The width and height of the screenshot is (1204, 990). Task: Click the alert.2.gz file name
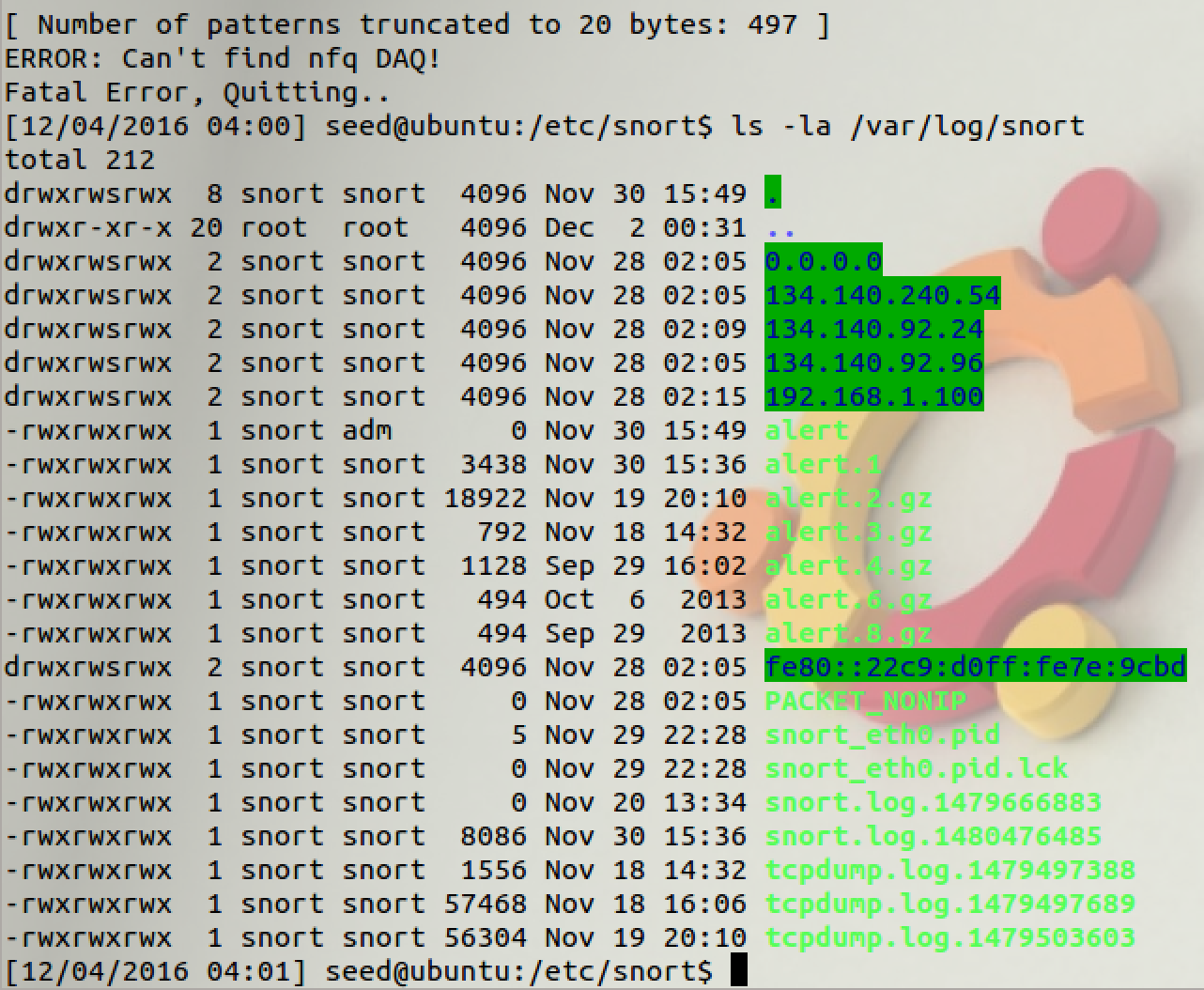point(848,499)
